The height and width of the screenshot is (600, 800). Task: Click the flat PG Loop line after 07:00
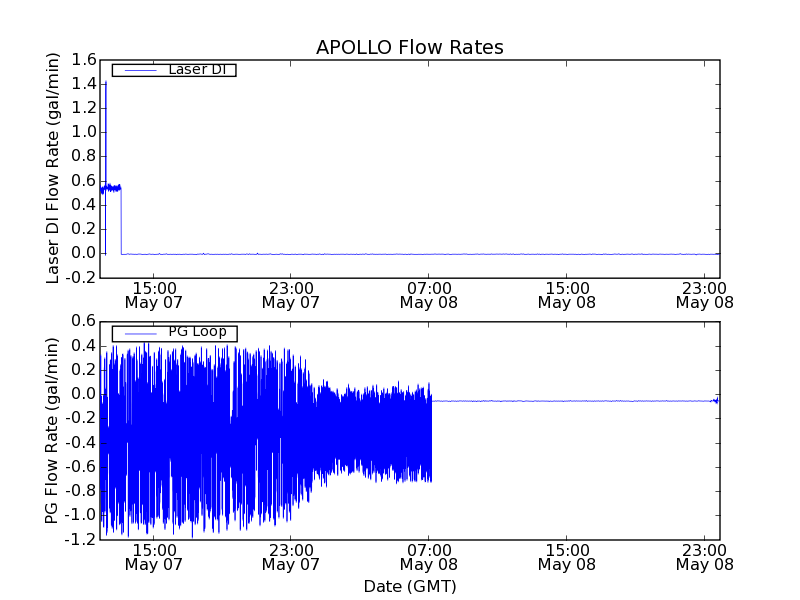point(570,401)
